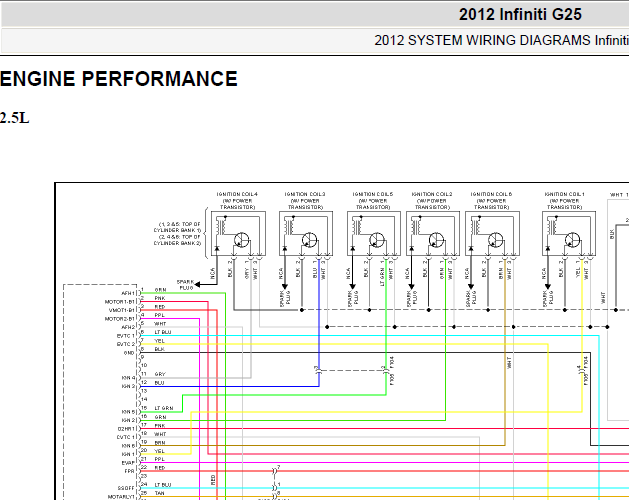Viewport: 629px width, 500px height.
Task: Click the SSOFF pin label
Action: pyautogui.click(x=126, y=488)
